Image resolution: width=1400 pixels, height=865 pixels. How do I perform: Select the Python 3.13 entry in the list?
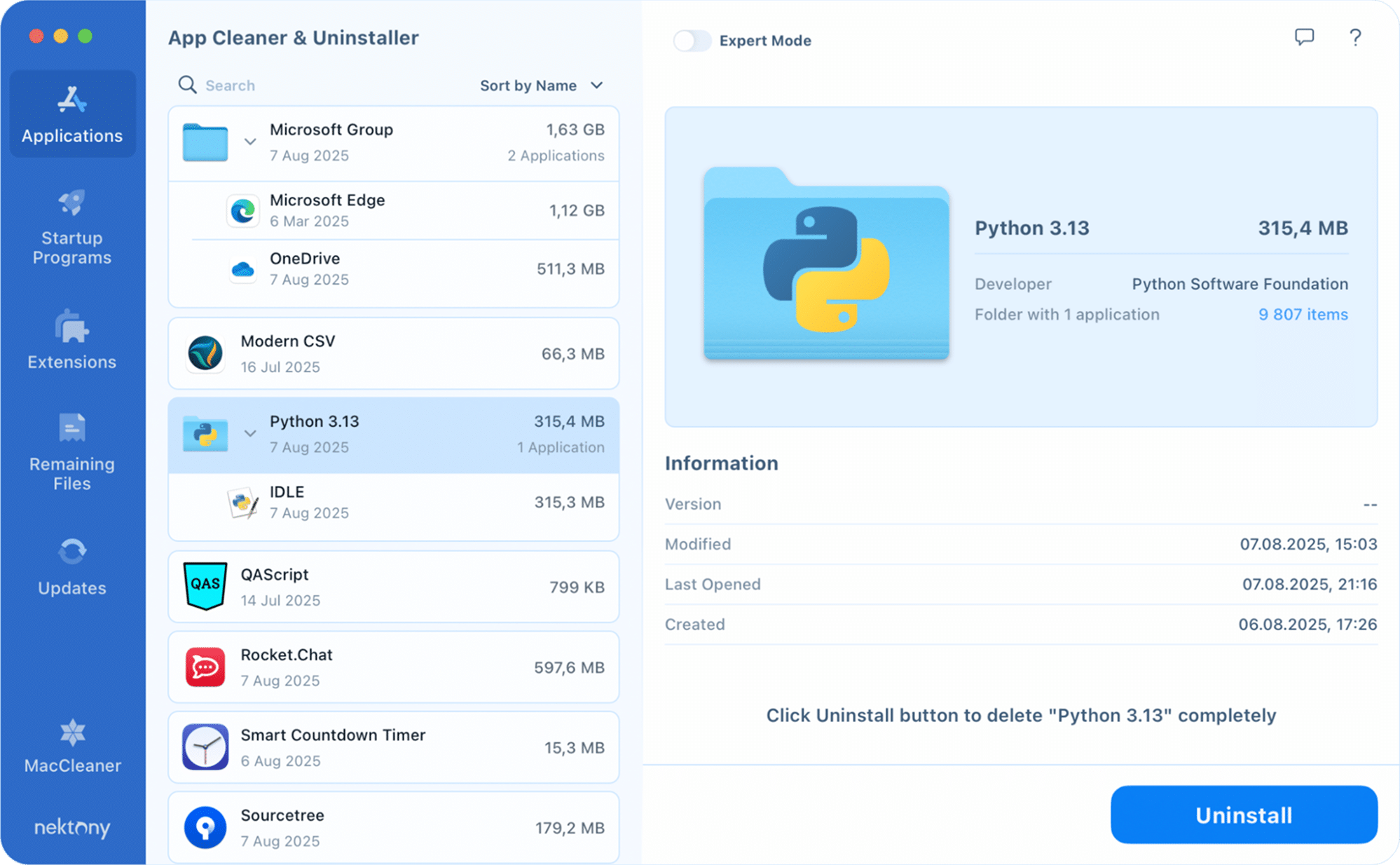(392, 434)
